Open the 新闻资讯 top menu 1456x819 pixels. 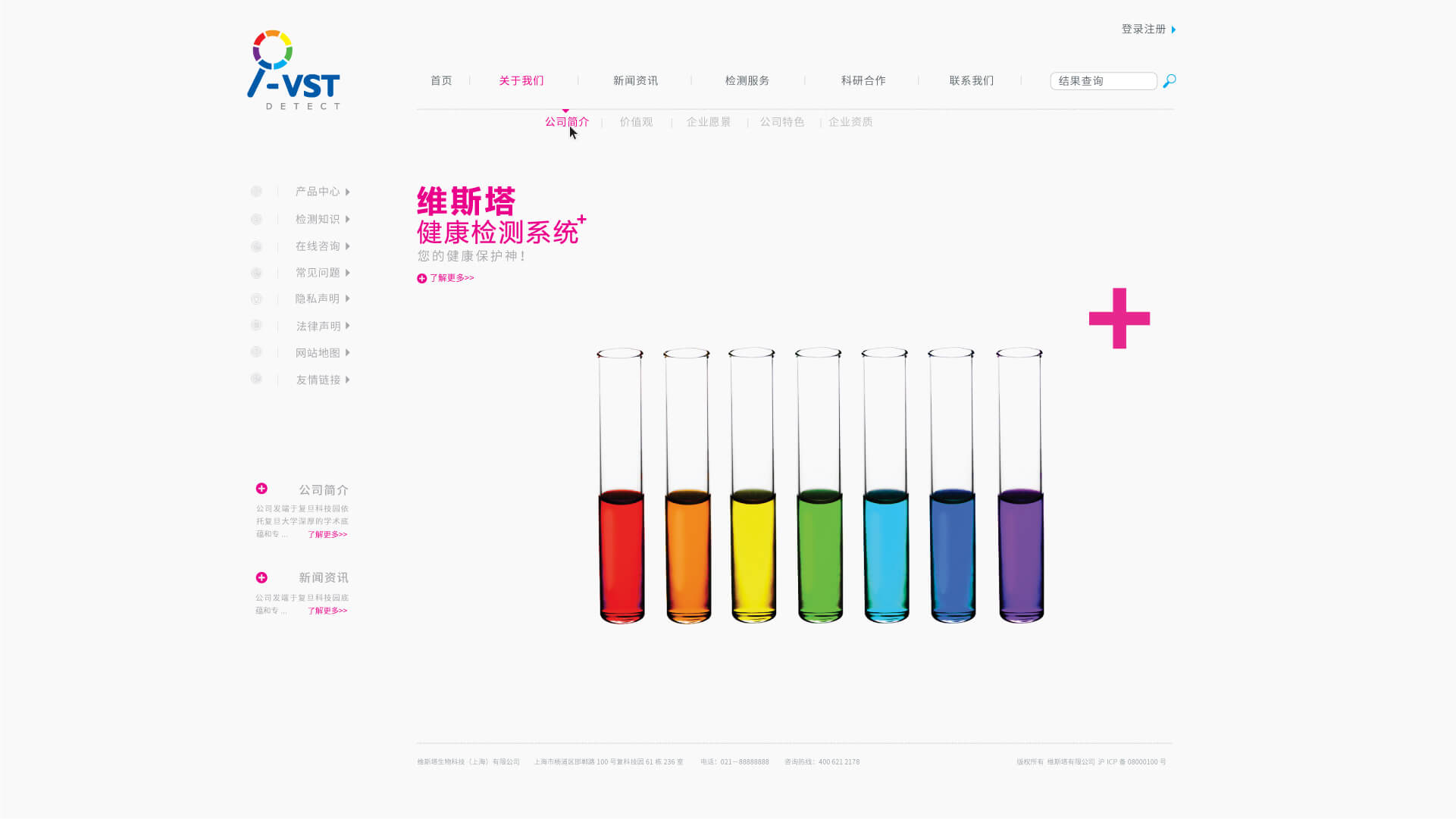pos(635,80)
